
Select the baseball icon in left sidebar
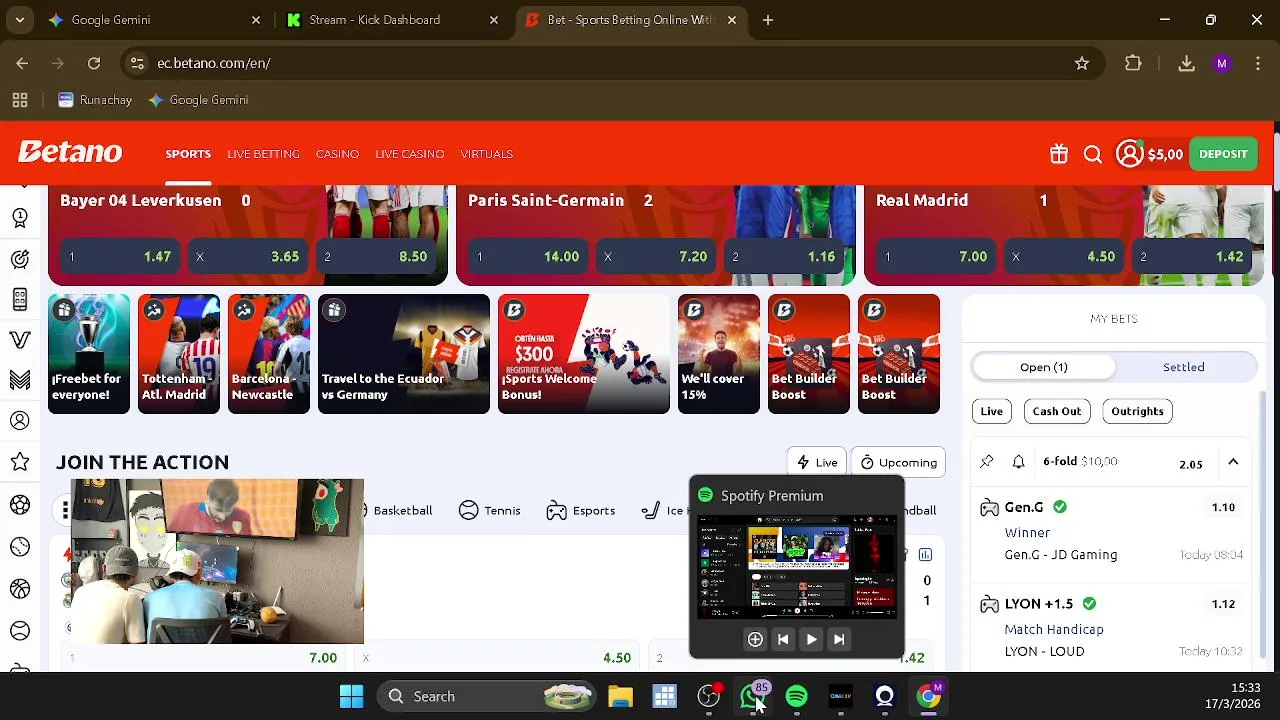(20, 547)
